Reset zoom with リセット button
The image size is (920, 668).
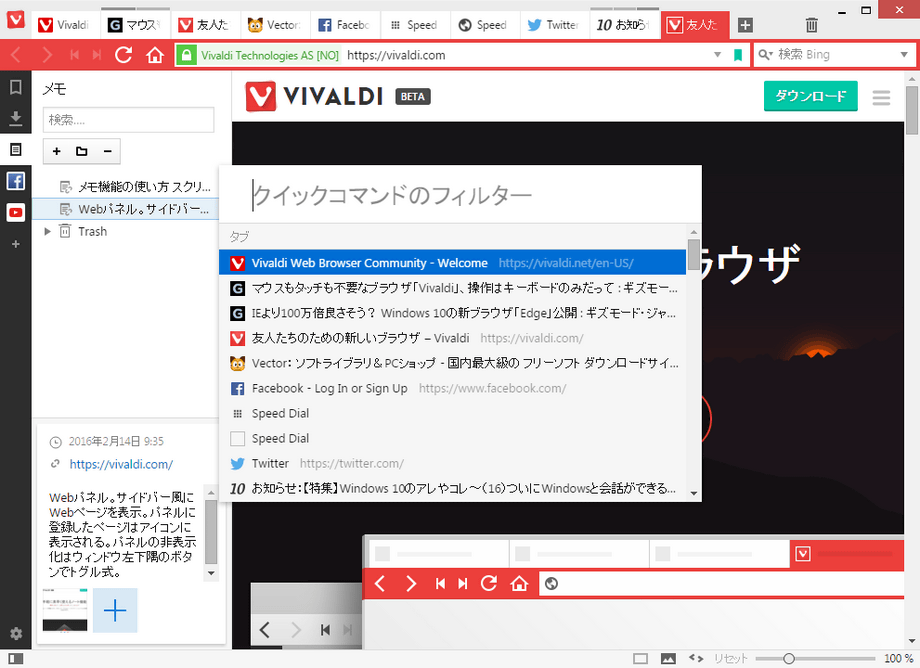(x=731, y=659)
